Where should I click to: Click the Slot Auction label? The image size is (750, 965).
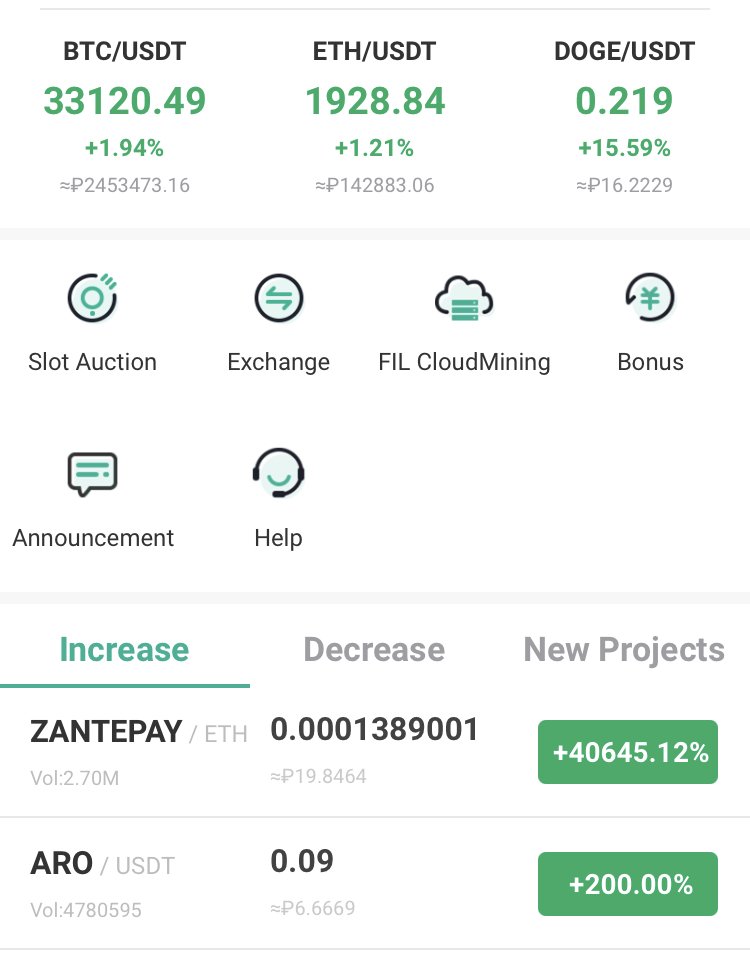click(92, 362)
